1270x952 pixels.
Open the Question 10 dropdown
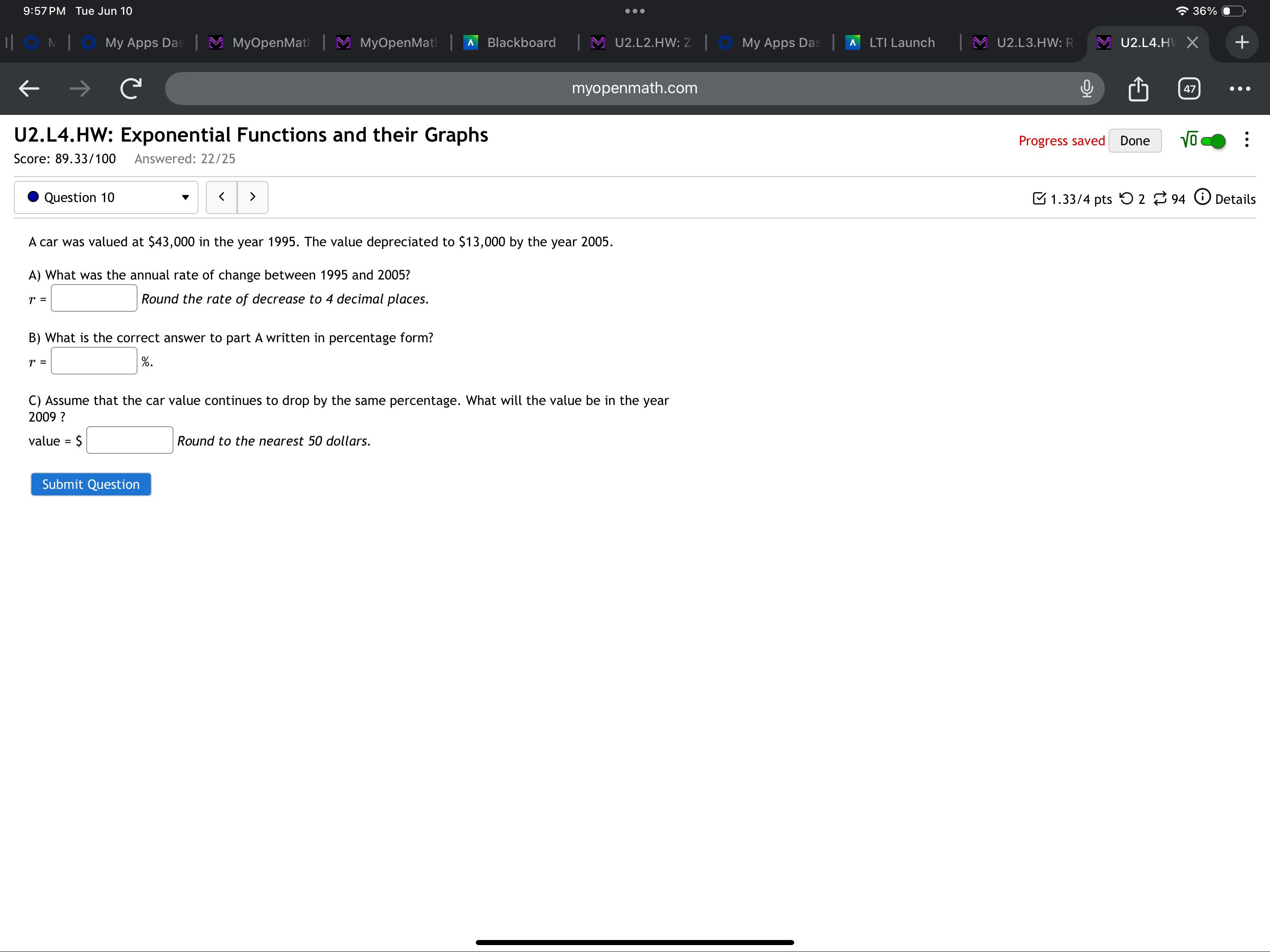(106, 197)
